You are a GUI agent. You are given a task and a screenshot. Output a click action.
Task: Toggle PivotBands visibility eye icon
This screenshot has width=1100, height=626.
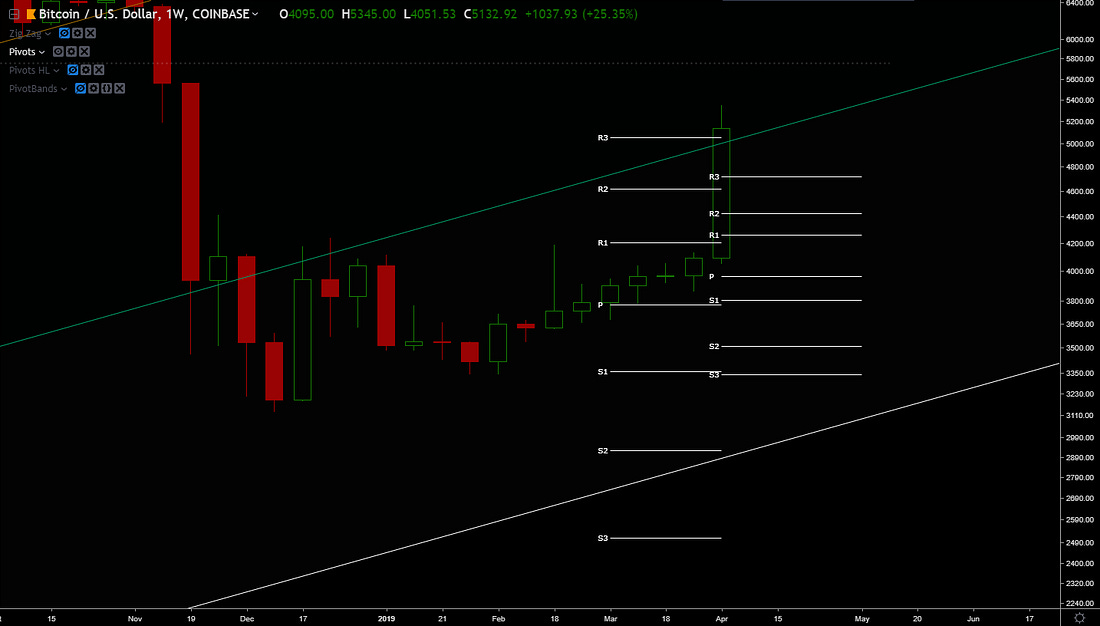tap(80, 89)
